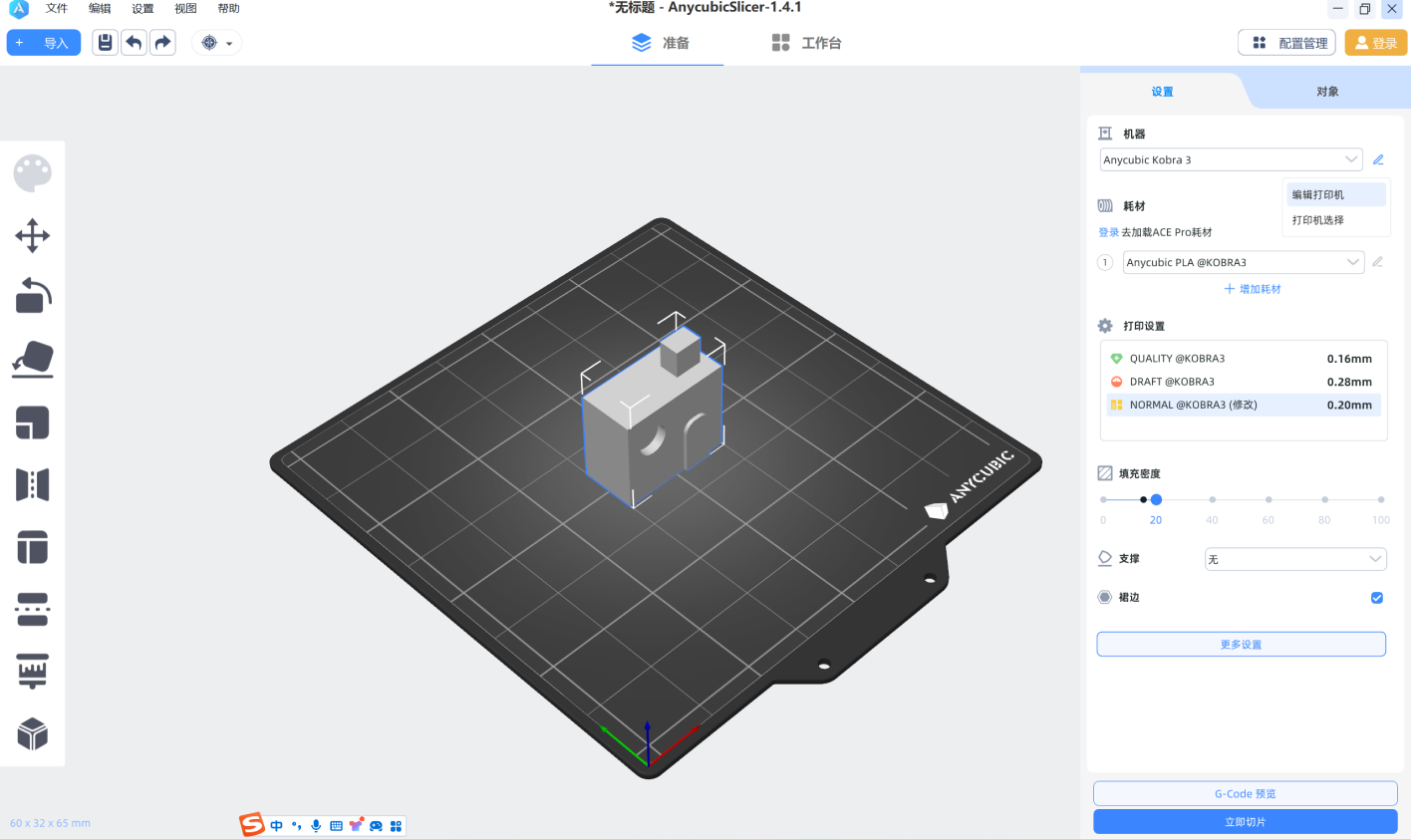Select the paint palette color tool
The image size is (1411, 840).
32,173
